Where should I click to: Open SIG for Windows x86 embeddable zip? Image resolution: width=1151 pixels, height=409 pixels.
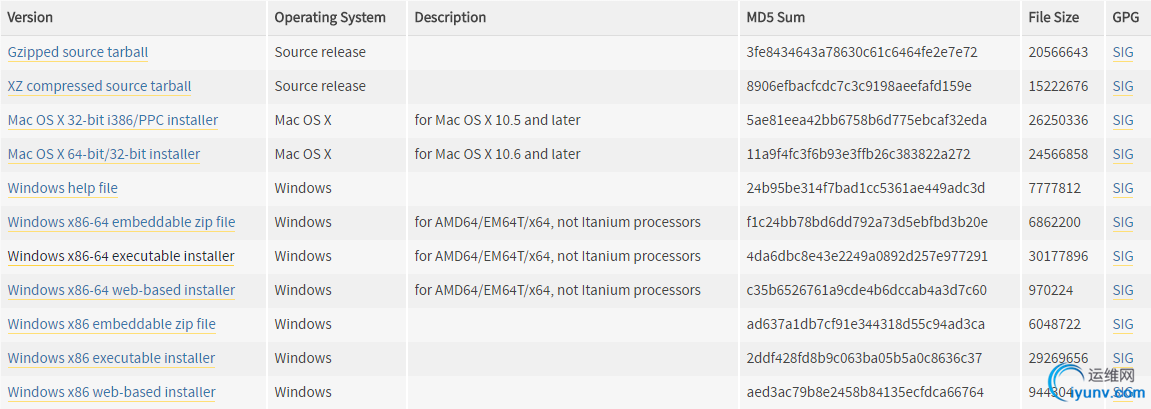point(1123,324)
